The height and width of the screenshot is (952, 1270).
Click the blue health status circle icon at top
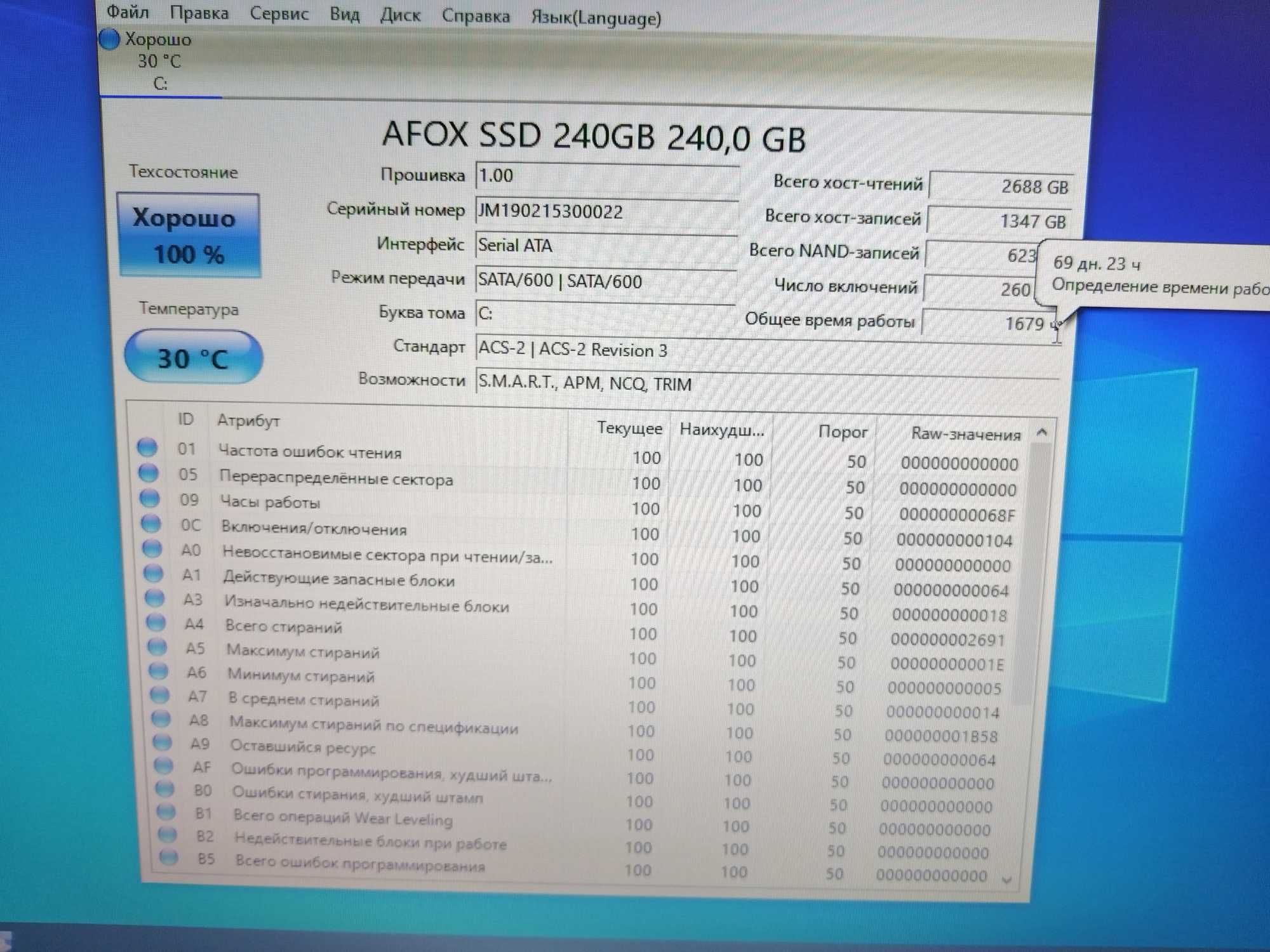tap(110, 39)
